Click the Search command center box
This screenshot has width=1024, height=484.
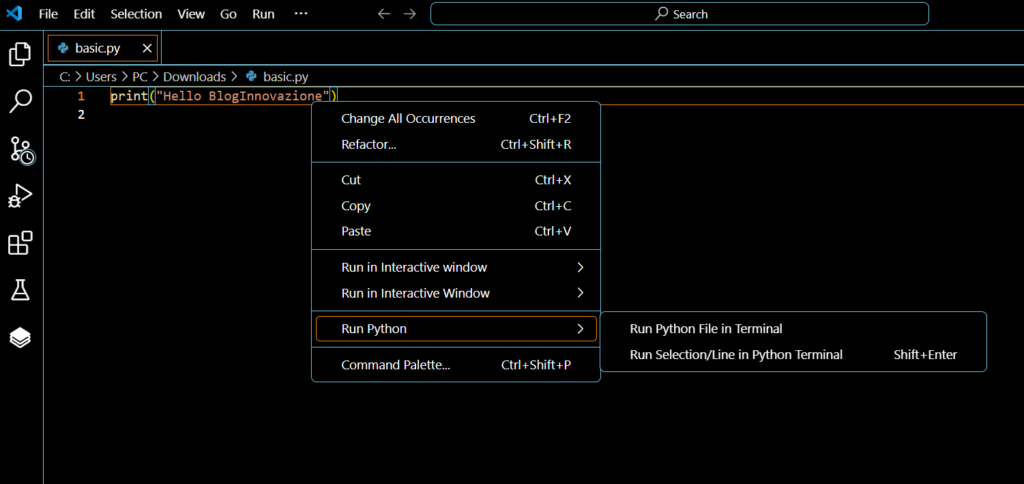coord(679,14)
